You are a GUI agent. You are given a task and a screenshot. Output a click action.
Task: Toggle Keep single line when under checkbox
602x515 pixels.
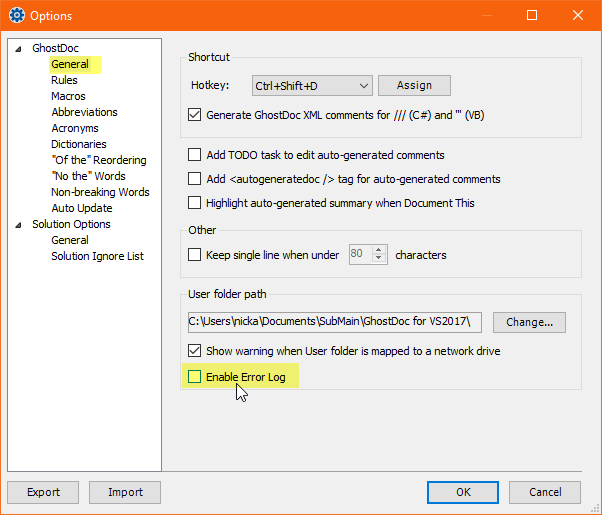[194, 255]
